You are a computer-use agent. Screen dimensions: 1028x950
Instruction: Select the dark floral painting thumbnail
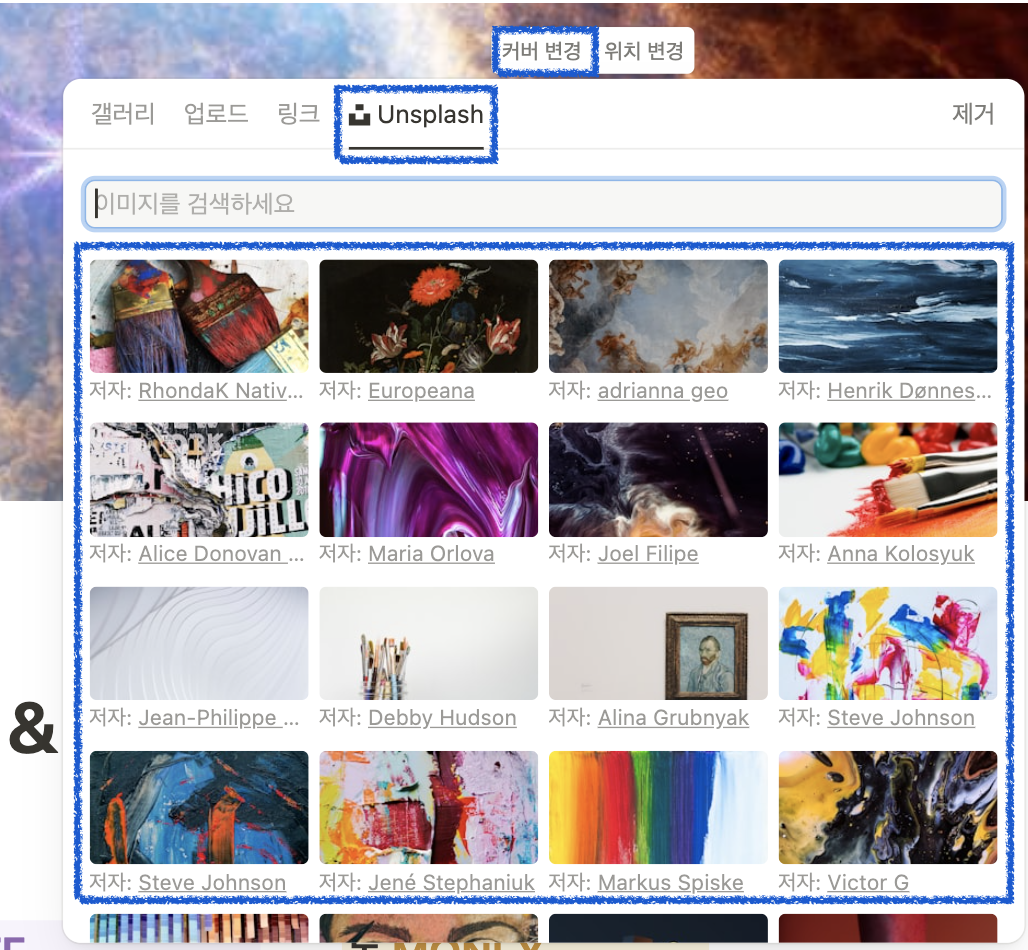pyautogui.click(x=428, y=316)
